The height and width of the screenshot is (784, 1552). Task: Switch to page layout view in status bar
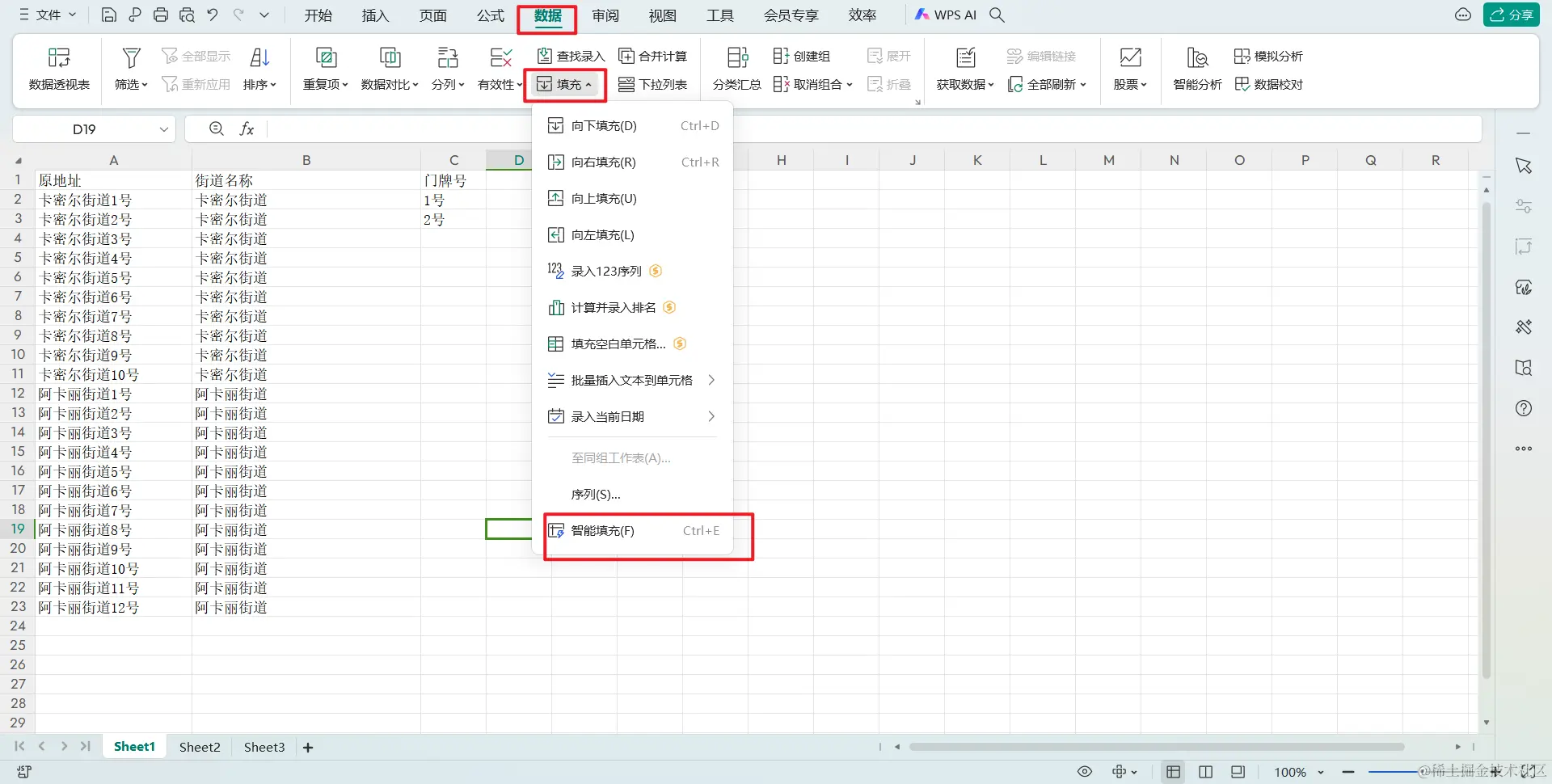[x=1238, y=772]
